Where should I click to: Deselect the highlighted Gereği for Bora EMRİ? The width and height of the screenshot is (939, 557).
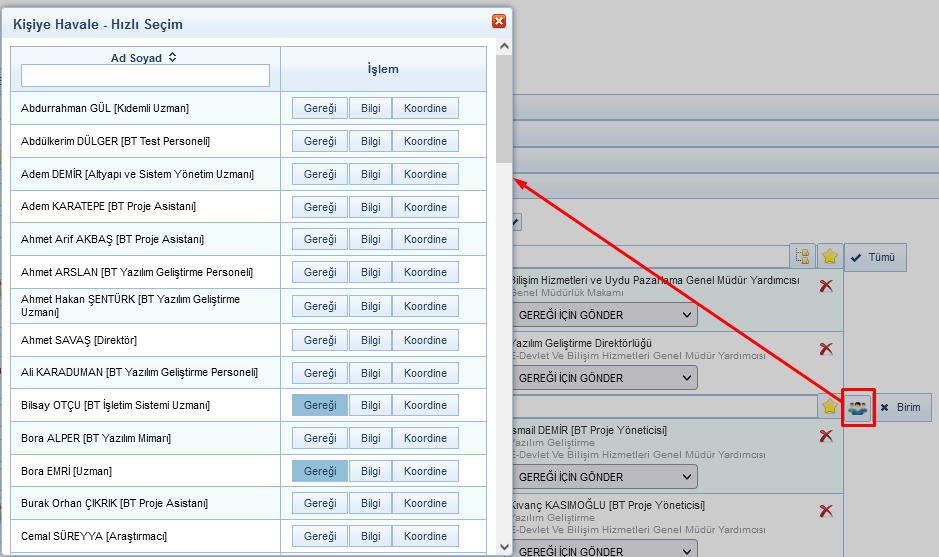(x=320, y=471)
